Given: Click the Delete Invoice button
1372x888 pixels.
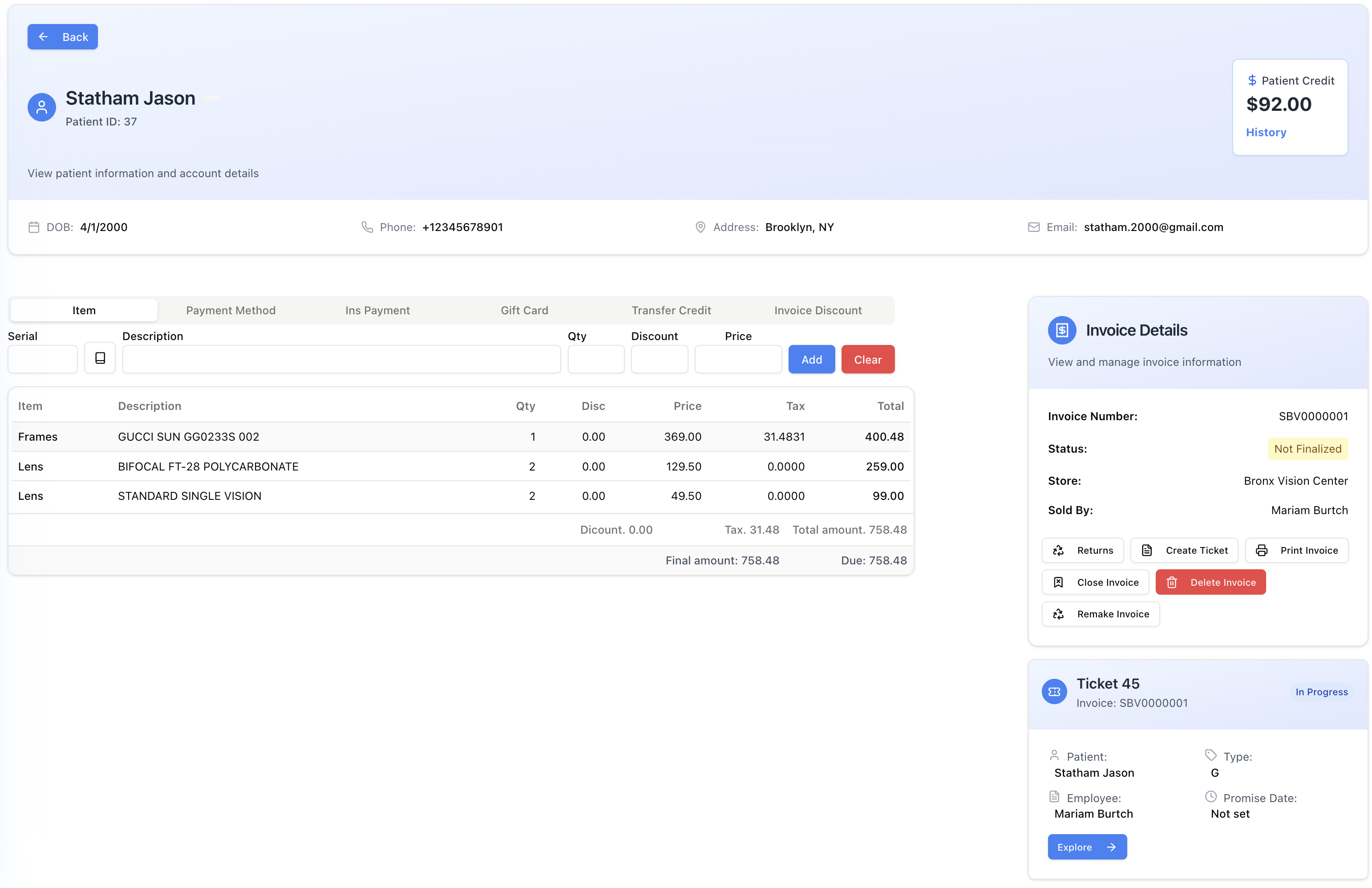Looking at the screenshot, I should (1210, 582).
